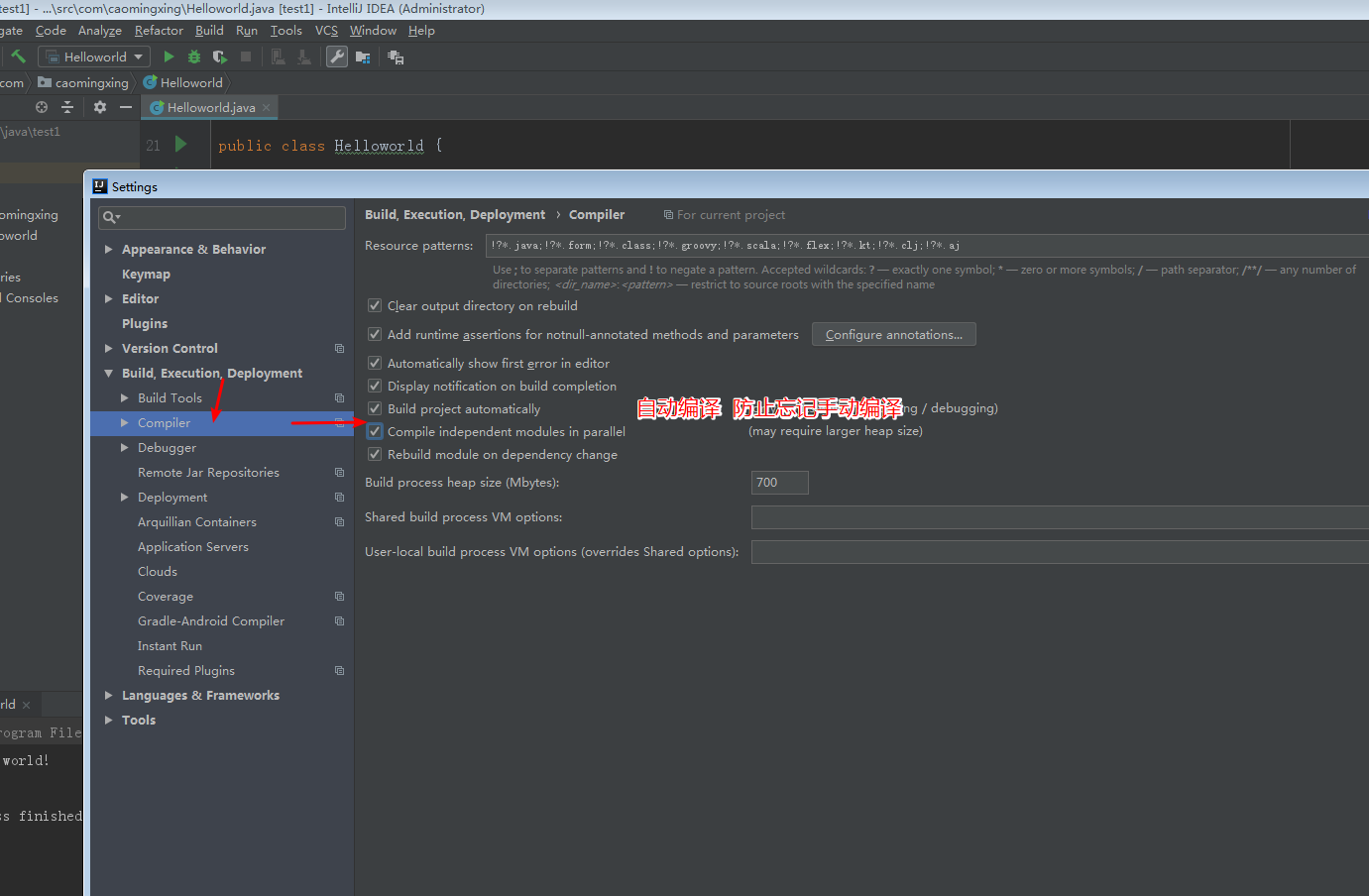Click per-project icon beside Coverage

click(339, 597)
